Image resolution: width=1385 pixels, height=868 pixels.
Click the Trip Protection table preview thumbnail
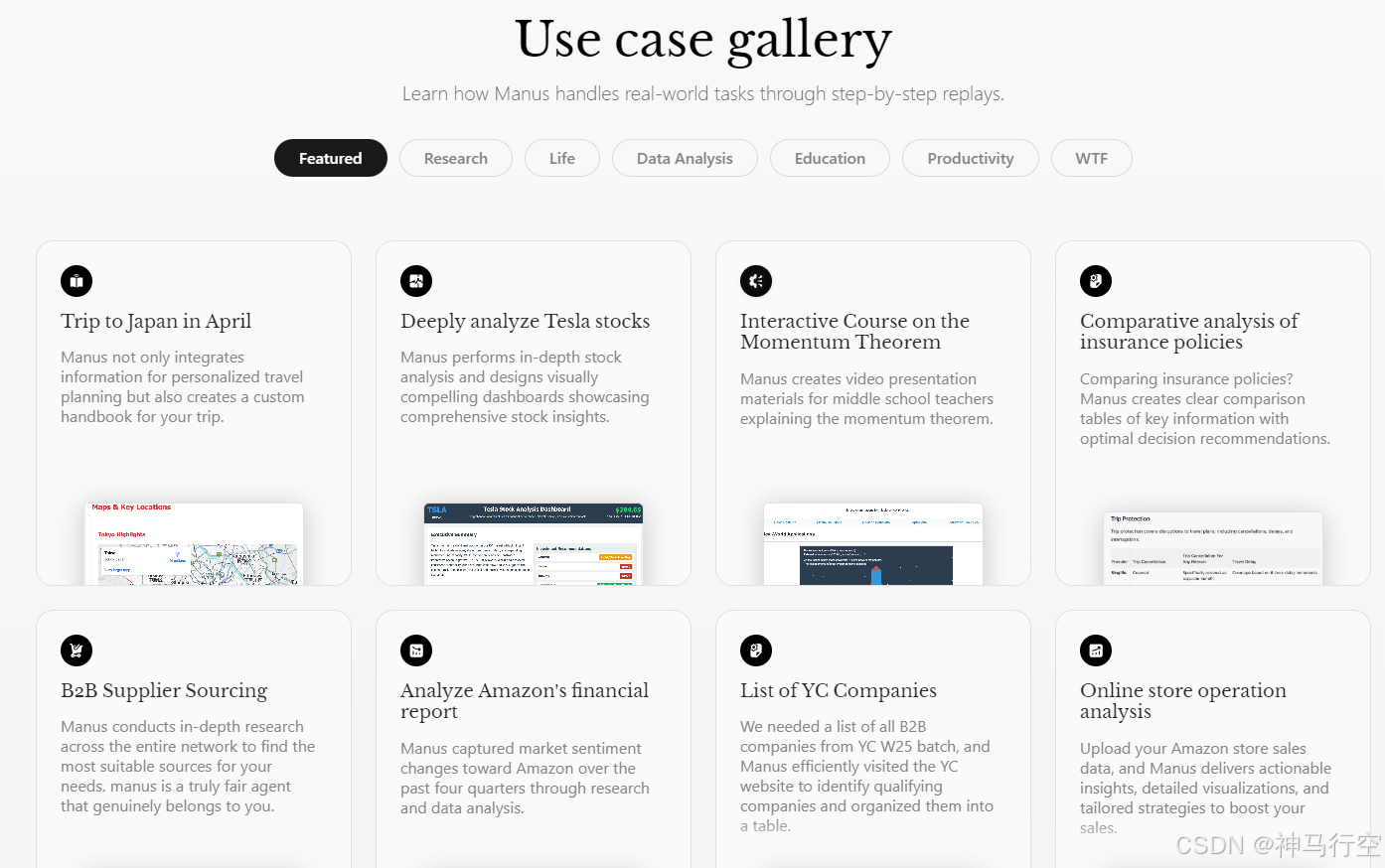click(x=1213, y=548)
